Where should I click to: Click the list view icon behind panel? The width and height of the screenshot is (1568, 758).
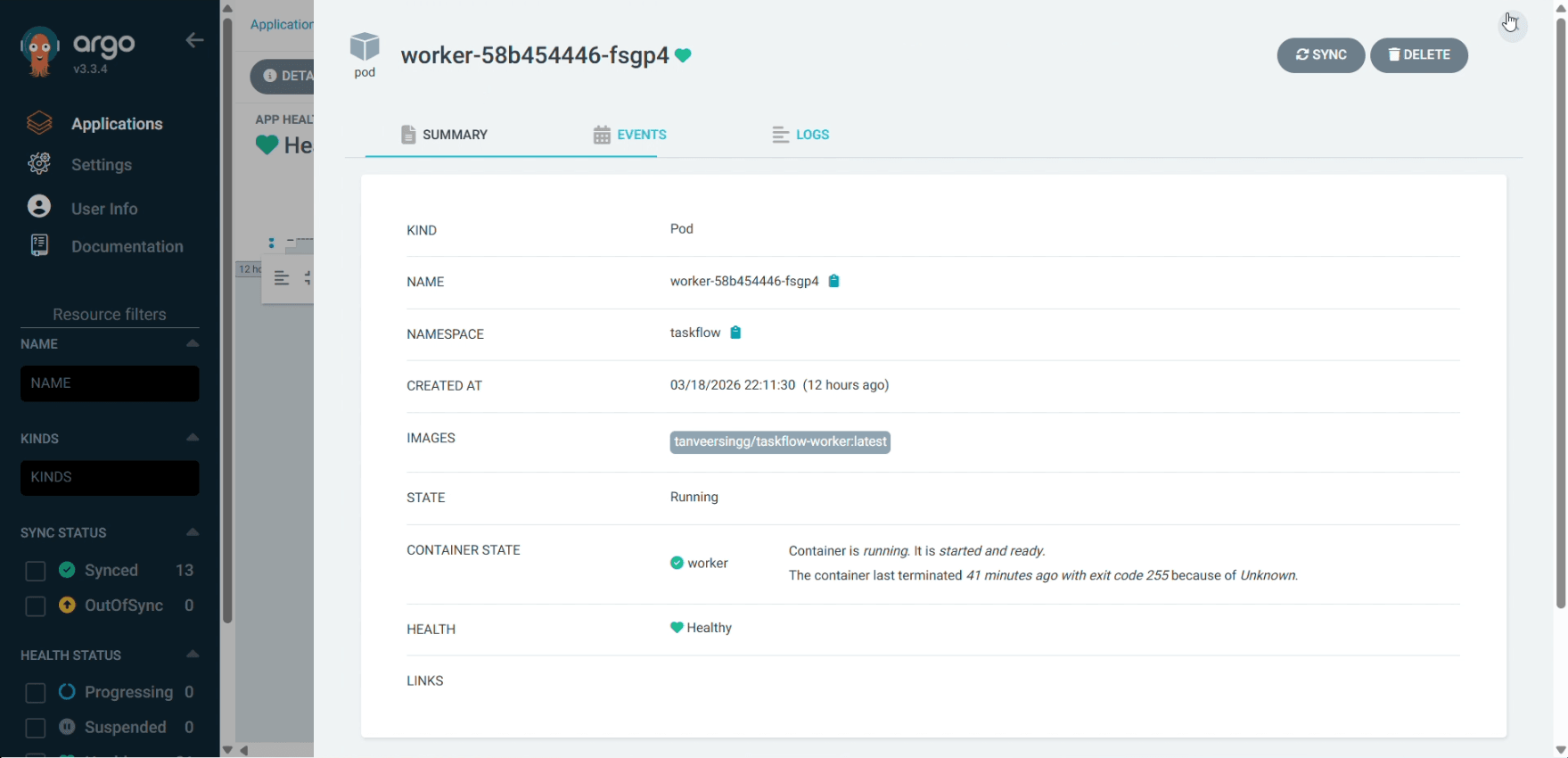tap(282, 278)
